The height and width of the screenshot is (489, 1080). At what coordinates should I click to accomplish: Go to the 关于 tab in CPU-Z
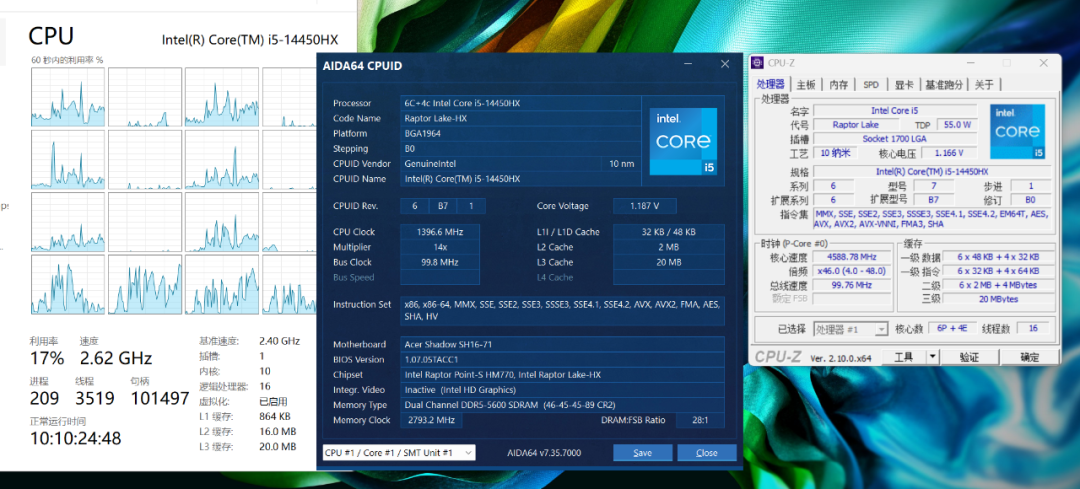point(984,85)
